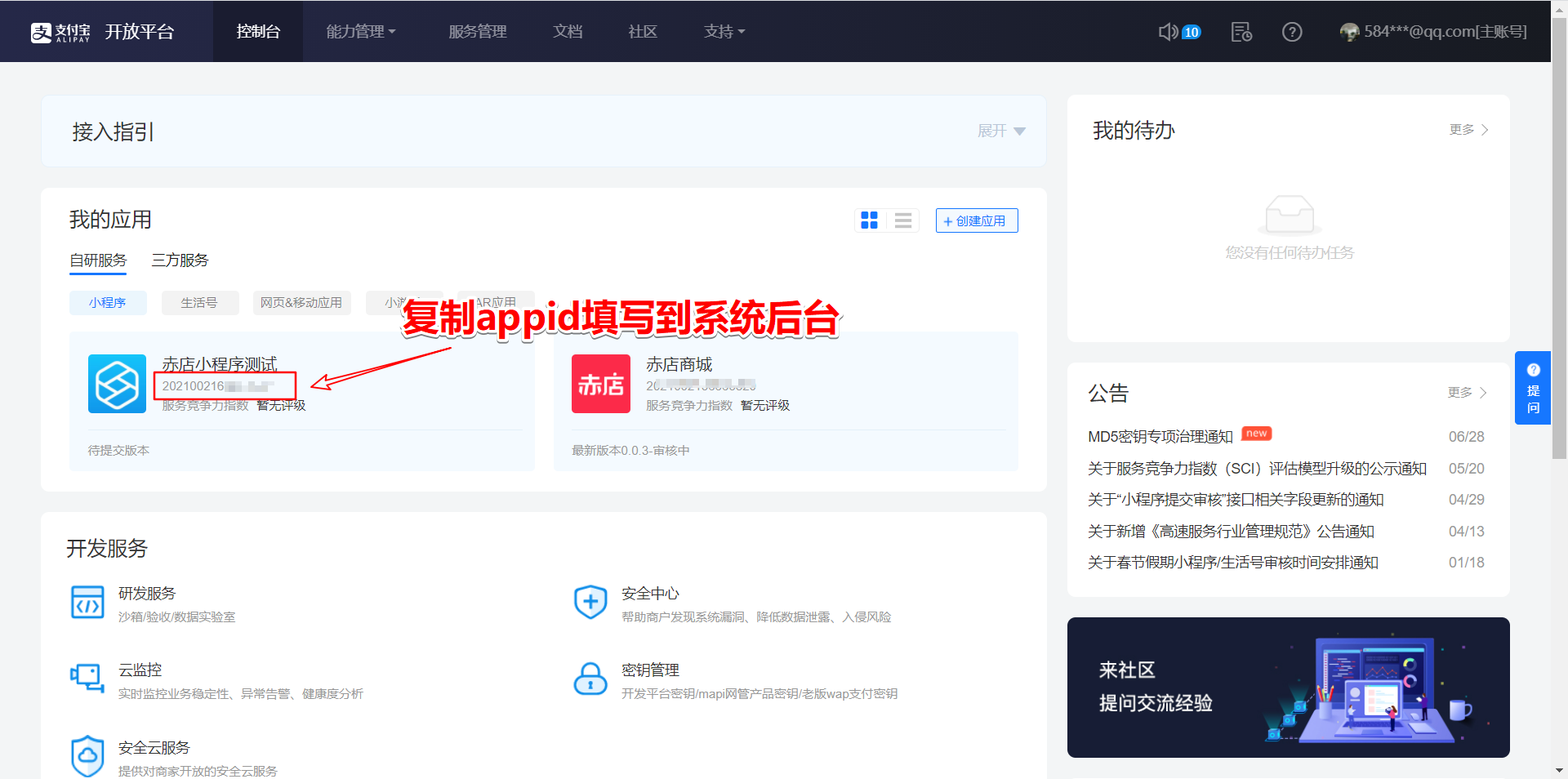Select the 三方服务 tab
This screenshot has width=1568, height=779.
point(180,260)
